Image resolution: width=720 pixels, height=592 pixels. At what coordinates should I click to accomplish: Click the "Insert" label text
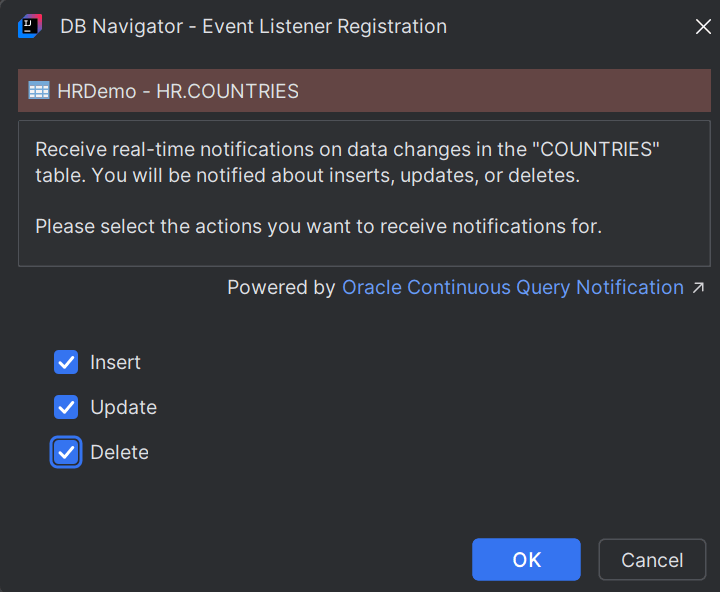pos(115,362)
